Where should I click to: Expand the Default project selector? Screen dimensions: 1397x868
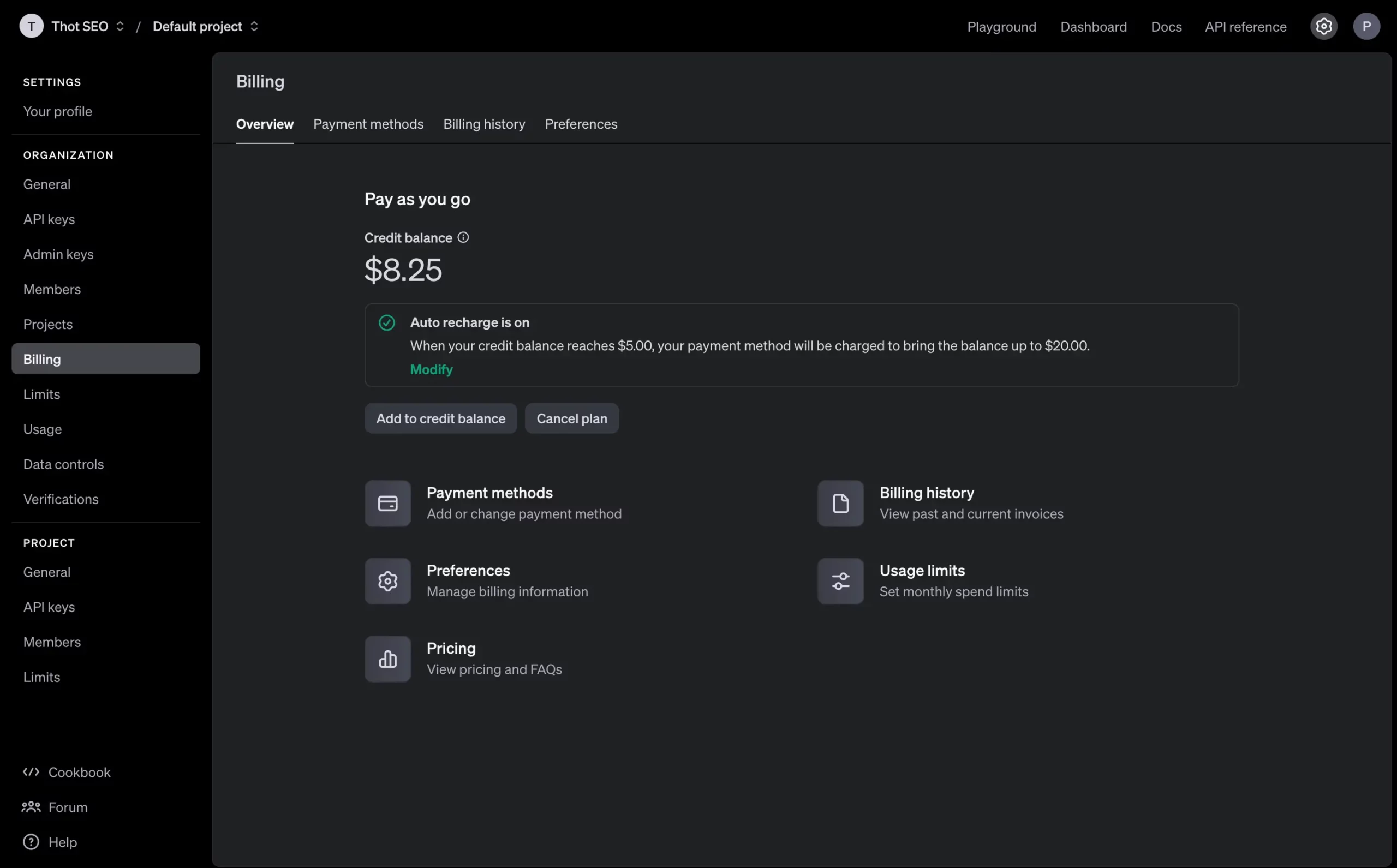(205, 26)
